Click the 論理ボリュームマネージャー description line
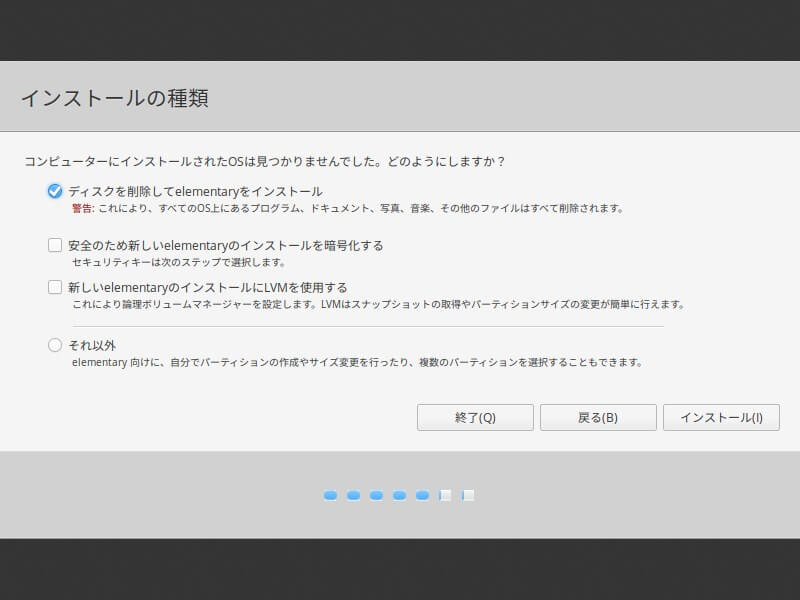Viewport: 800px width, 600px height. [378, 304]
